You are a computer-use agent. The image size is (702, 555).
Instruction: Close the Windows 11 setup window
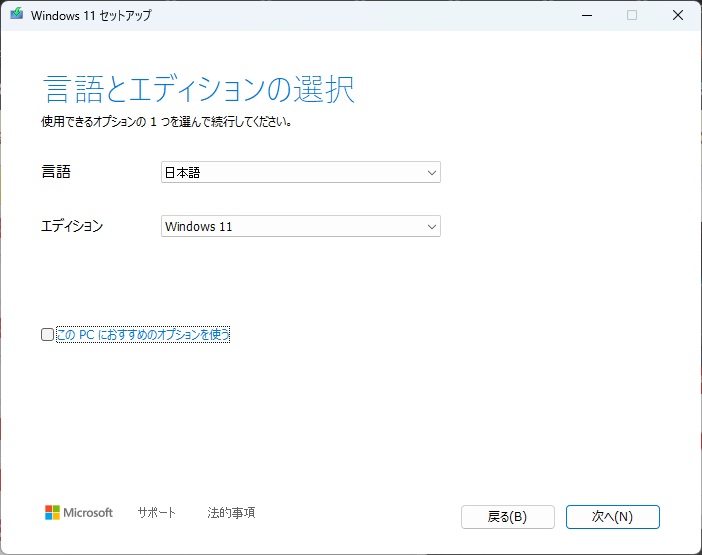pyautogui.click(x=678, y=15)
